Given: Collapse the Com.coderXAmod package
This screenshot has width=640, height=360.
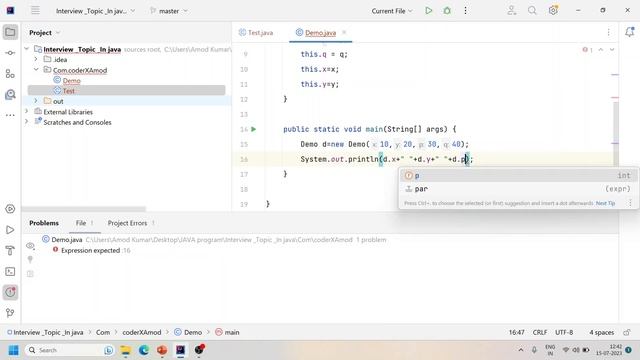Looking at the screenshot, I should tap(36, 70).
